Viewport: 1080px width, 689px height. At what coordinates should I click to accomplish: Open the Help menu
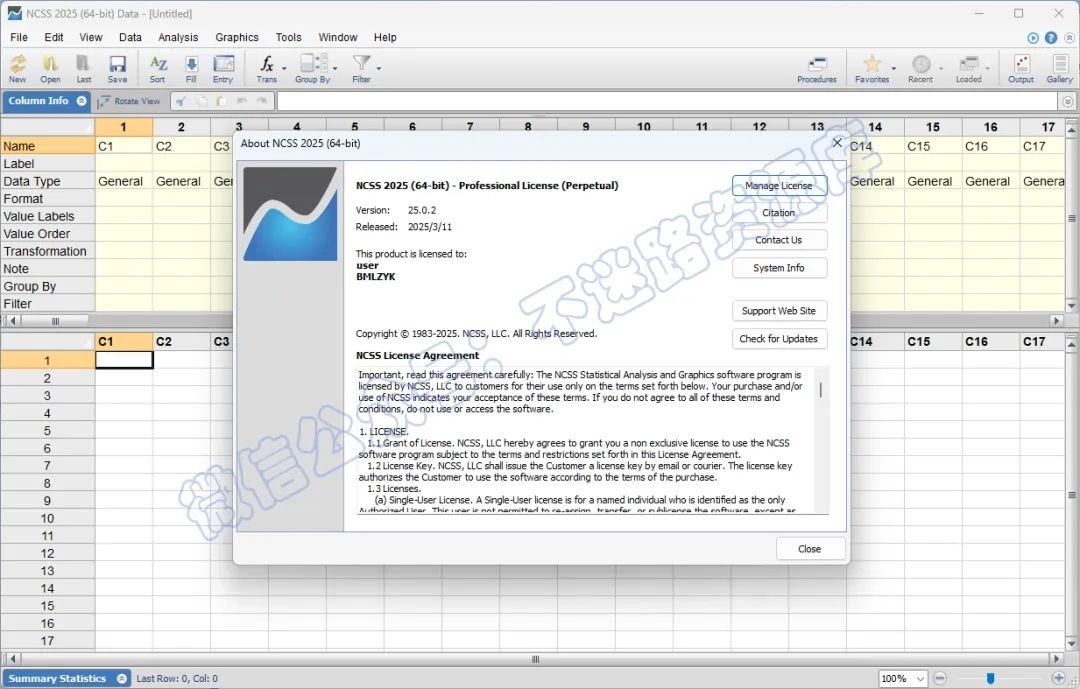click(385, 37)
